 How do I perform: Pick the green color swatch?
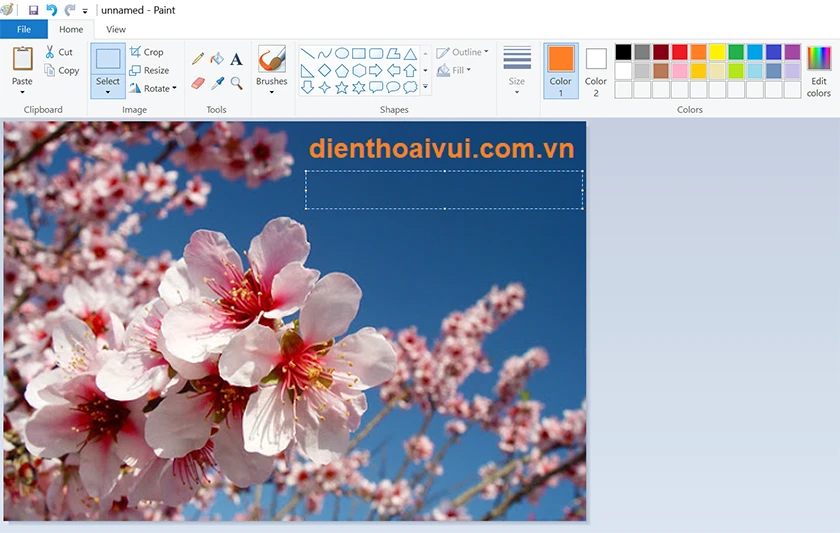(736, 52)
